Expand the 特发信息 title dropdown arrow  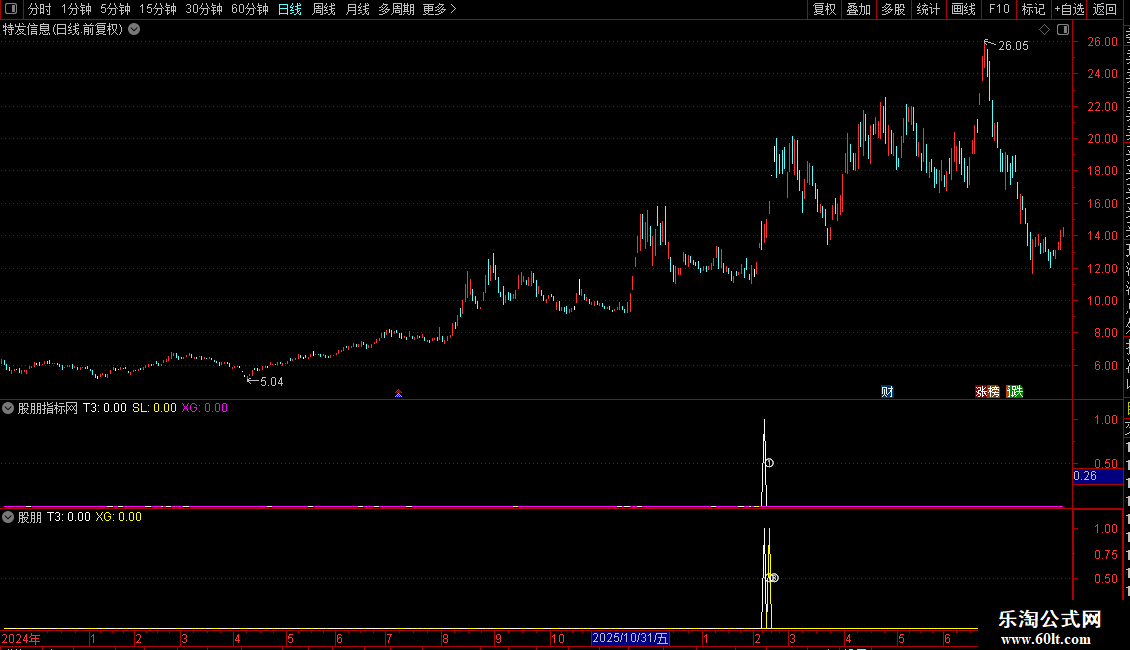134,30
